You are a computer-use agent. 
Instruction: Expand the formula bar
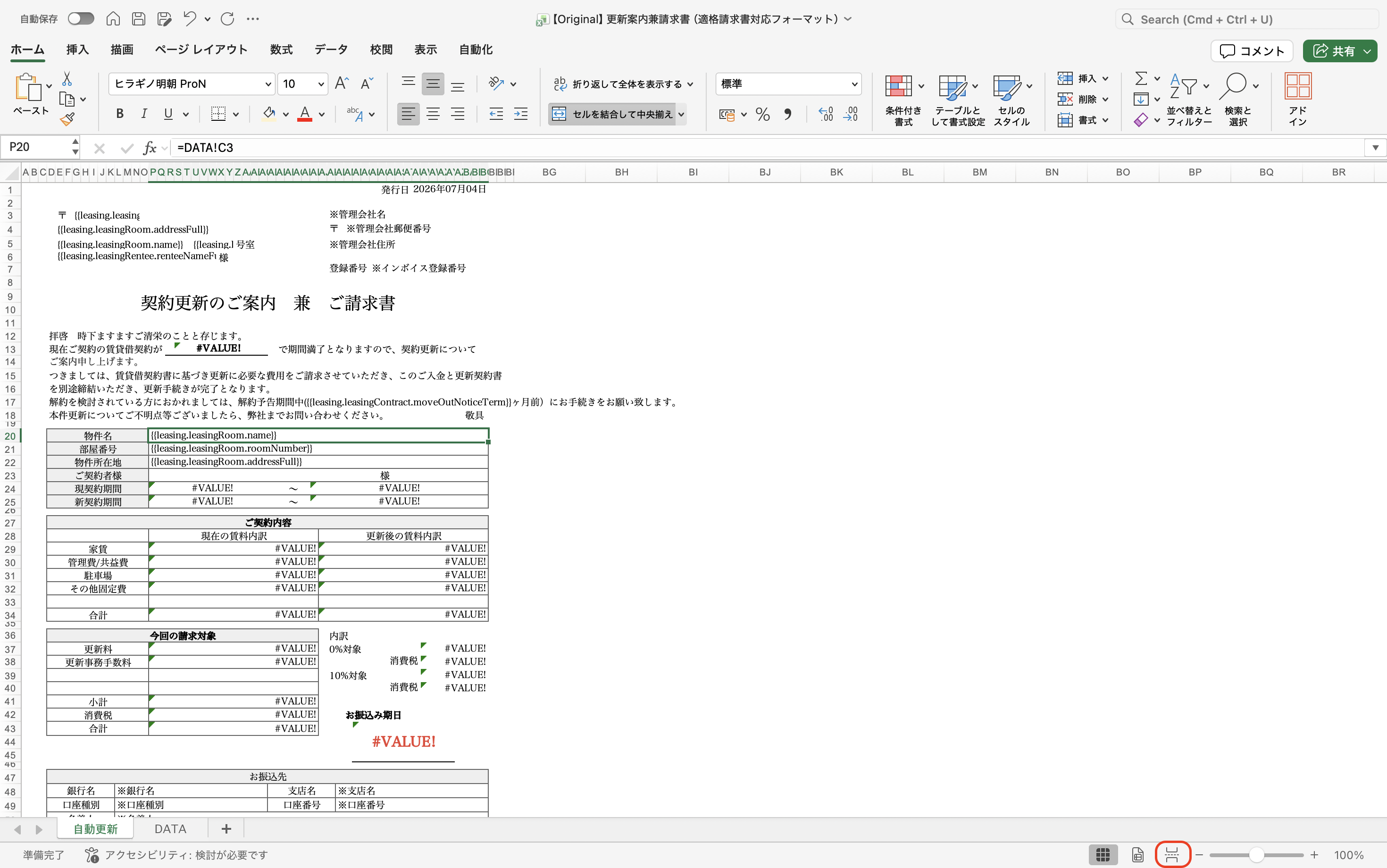pyautogui.click(x=1375, y=148)
